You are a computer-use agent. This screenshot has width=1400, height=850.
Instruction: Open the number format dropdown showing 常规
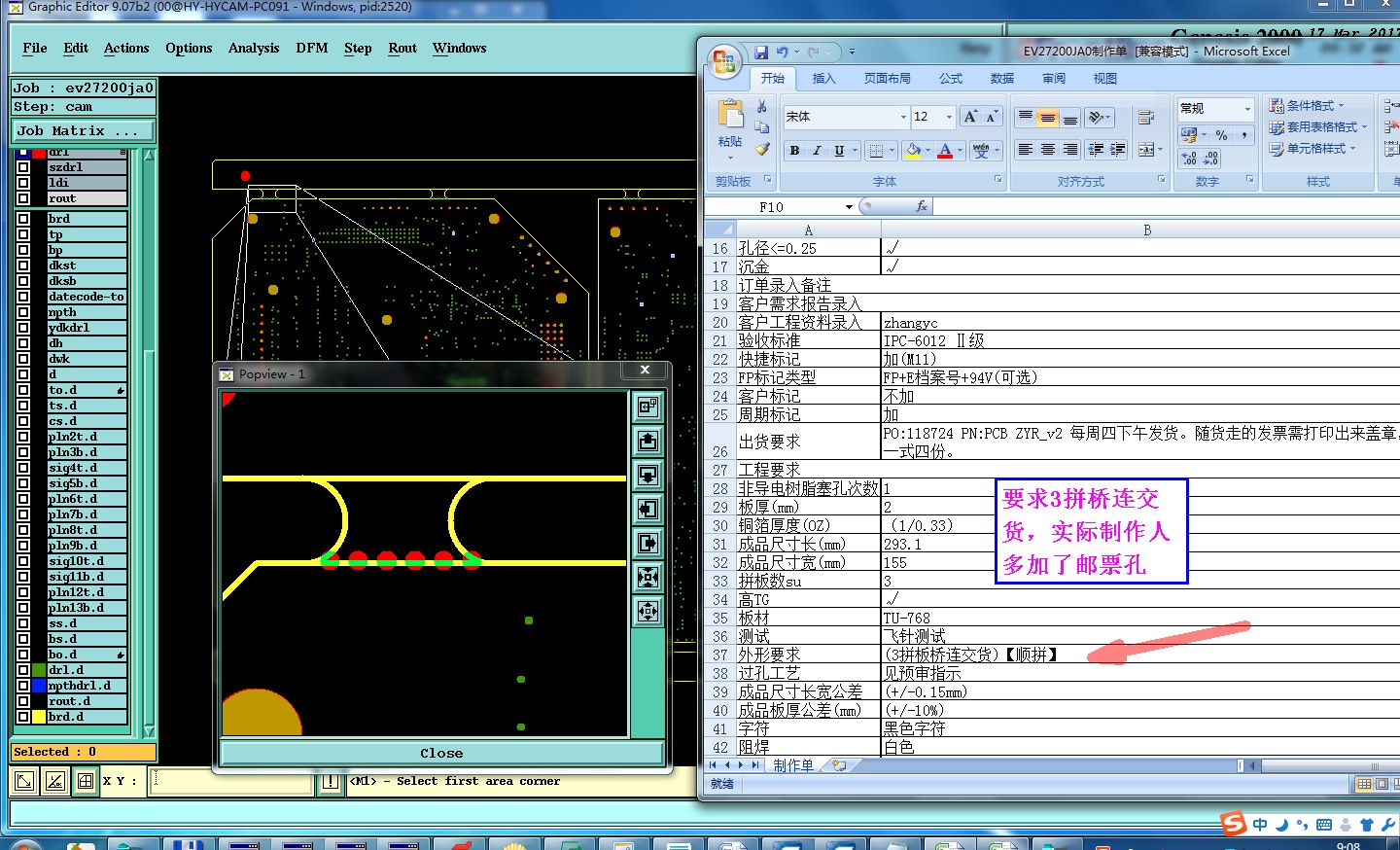pos(1246,108)
